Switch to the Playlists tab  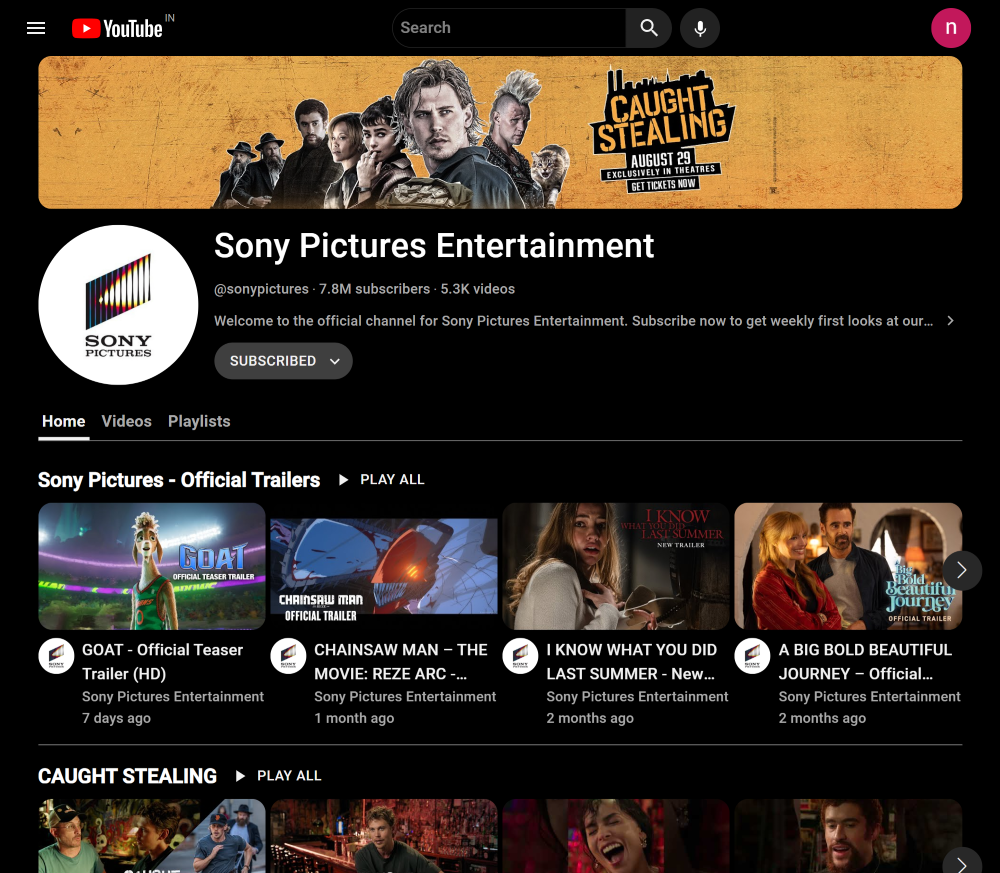199,421
